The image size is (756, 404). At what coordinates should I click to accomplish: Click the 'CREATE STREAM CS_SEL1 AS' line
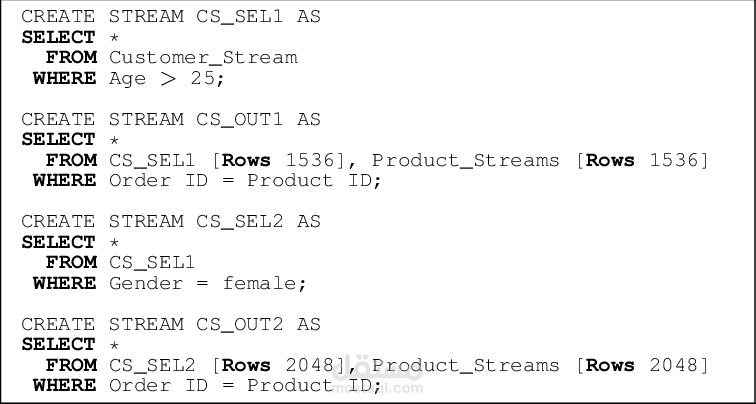coord(171,17)
